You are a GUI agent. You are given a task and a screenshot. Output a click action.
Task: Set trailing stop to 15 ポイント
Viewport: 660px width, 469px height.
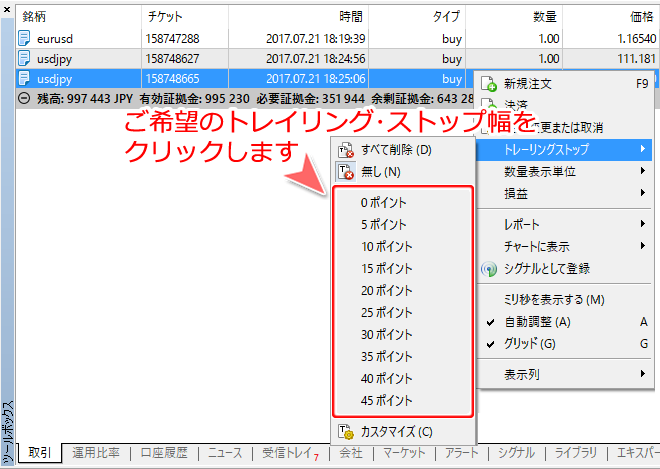click(x=403, y=269)
